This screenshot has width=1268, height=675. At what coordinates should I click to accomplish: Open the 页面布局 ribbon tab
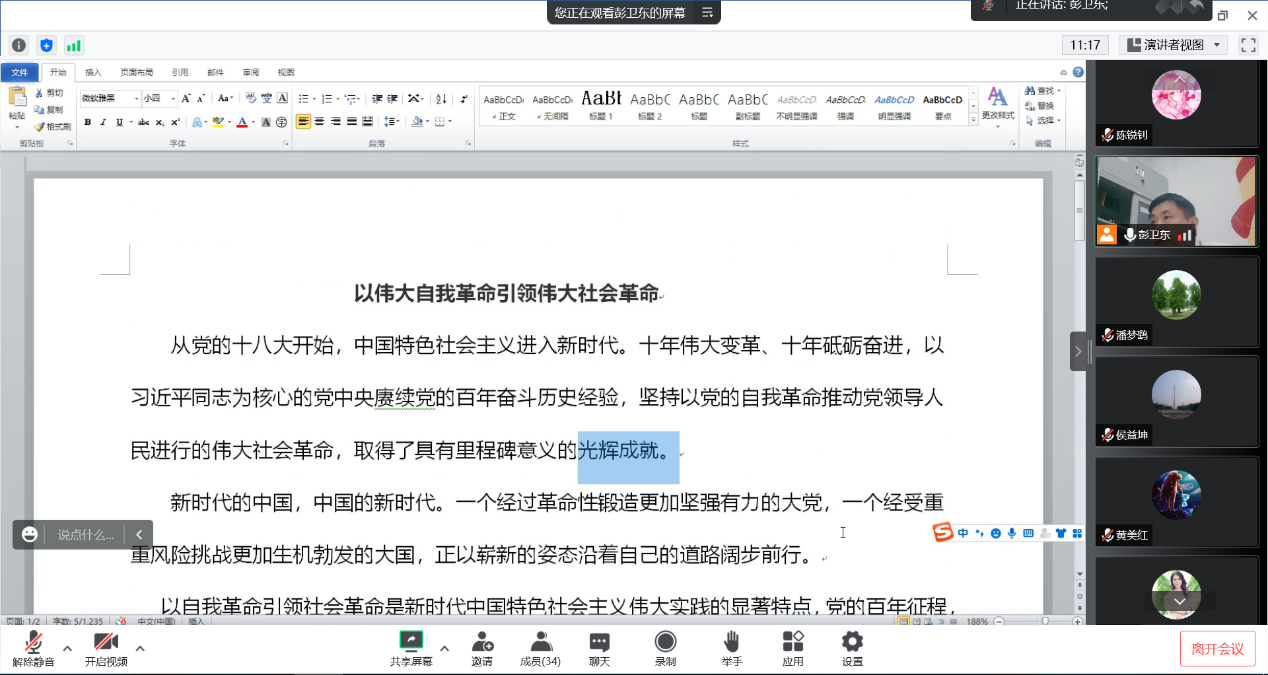coord(137,73)
